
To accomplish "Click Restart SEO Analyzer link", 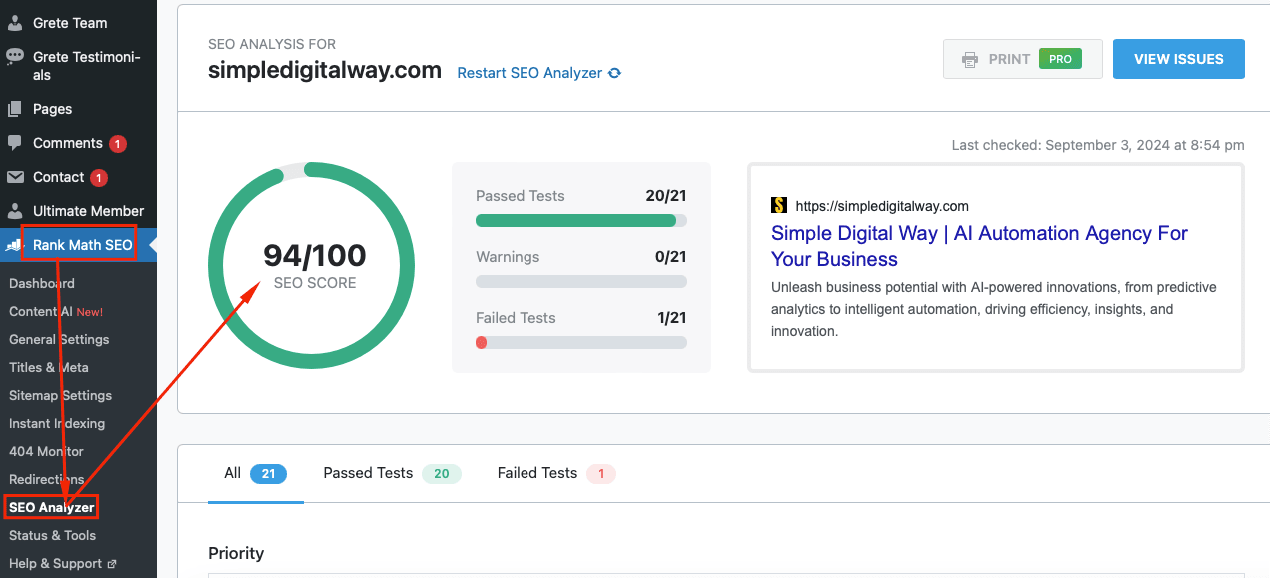I will tap(529, 73).
